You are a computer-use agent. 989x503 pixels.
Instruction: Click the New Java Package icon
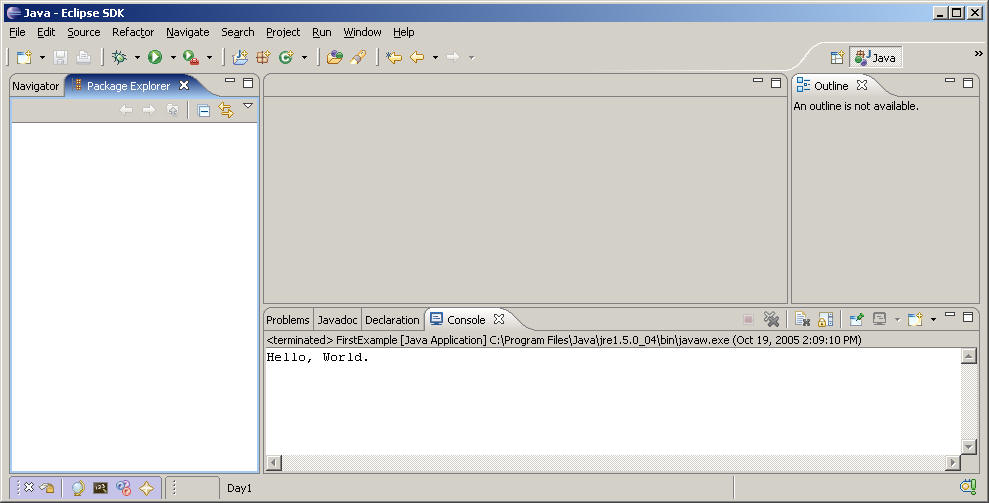263,57
